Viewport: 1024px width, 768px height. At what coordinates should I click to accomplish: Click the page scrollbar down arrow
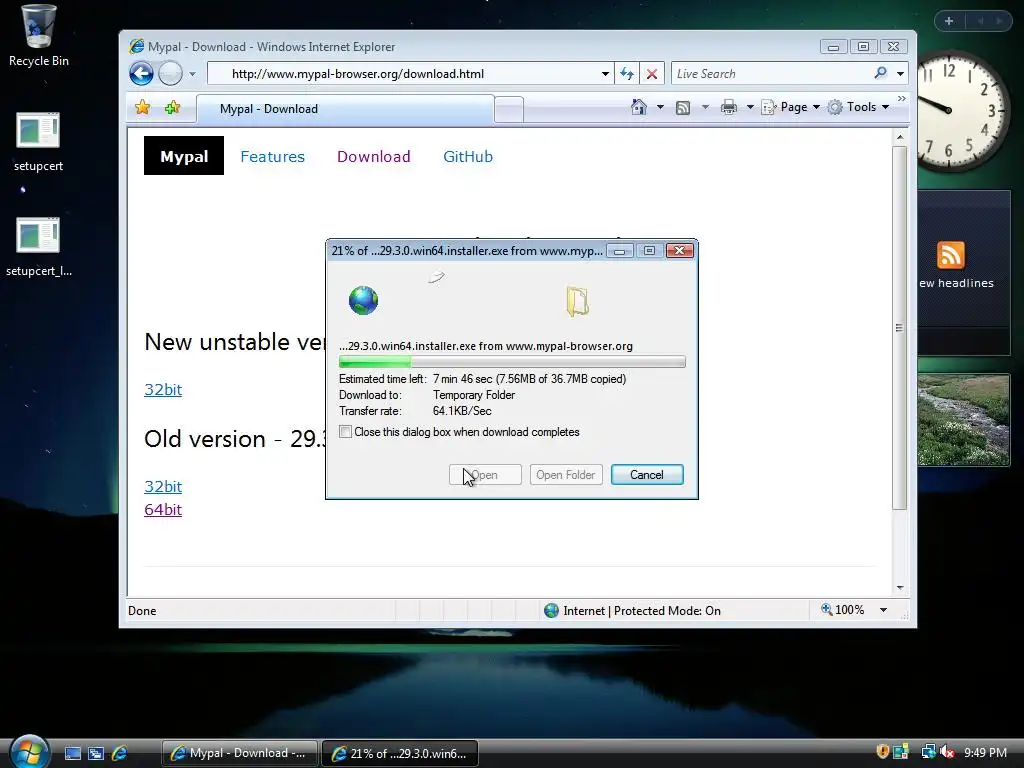[900, 588]
